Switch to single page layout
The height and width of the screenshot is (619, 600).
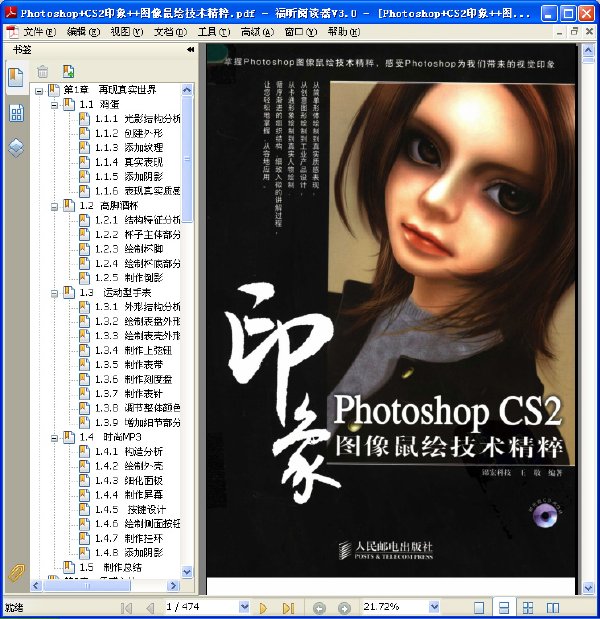pyautogui.click(x=479, y=608)
